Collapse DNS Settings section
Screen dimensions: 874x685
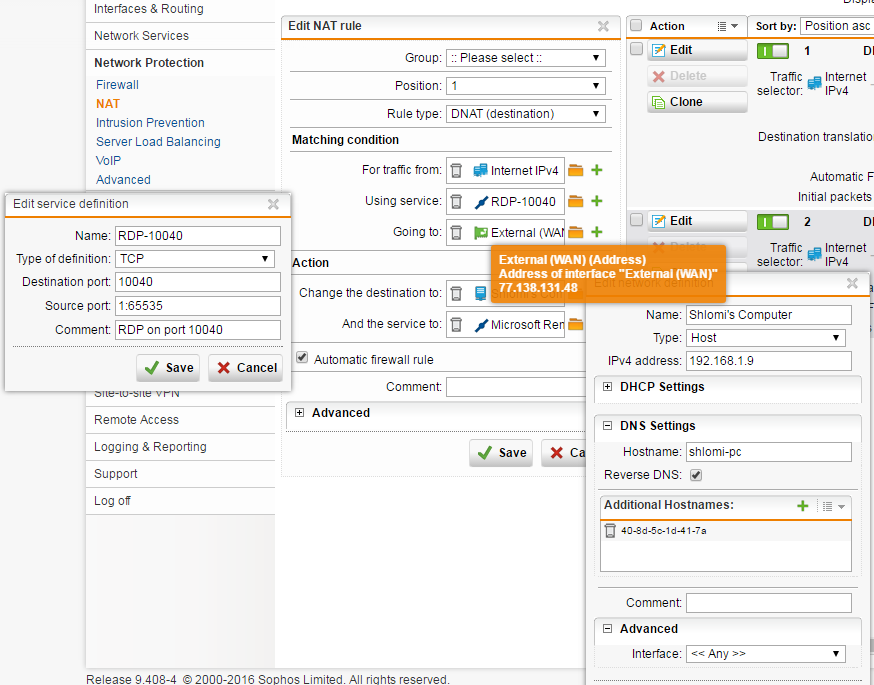tap(608, 426)
